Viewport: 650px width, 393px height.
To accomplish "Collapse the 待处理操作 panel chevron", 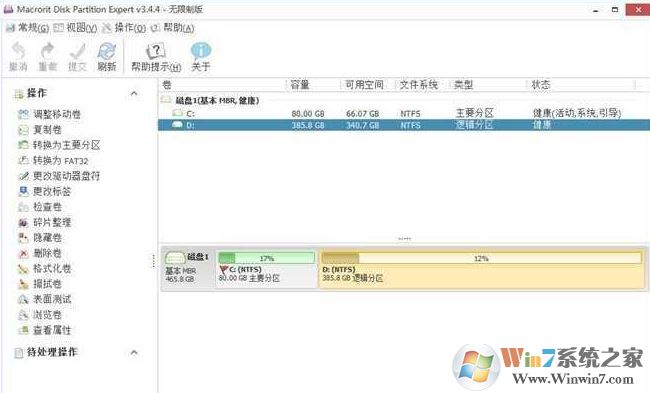I will click(x=134, y=352).
